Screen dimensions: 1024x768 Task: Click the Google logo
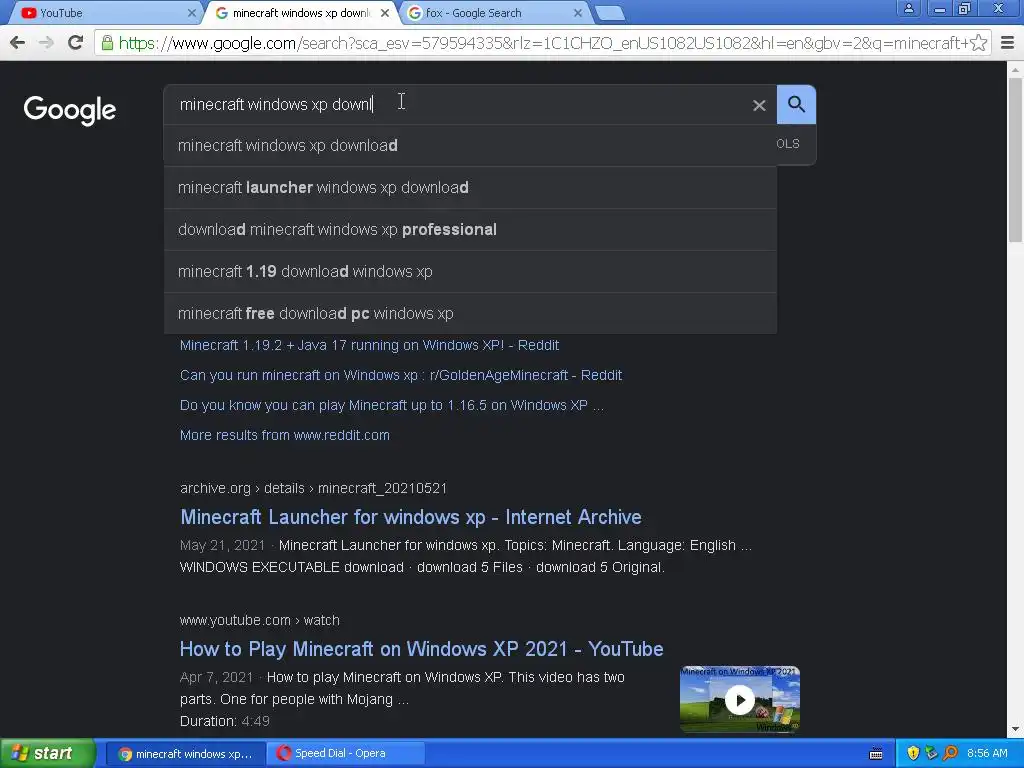coord(70,110)
